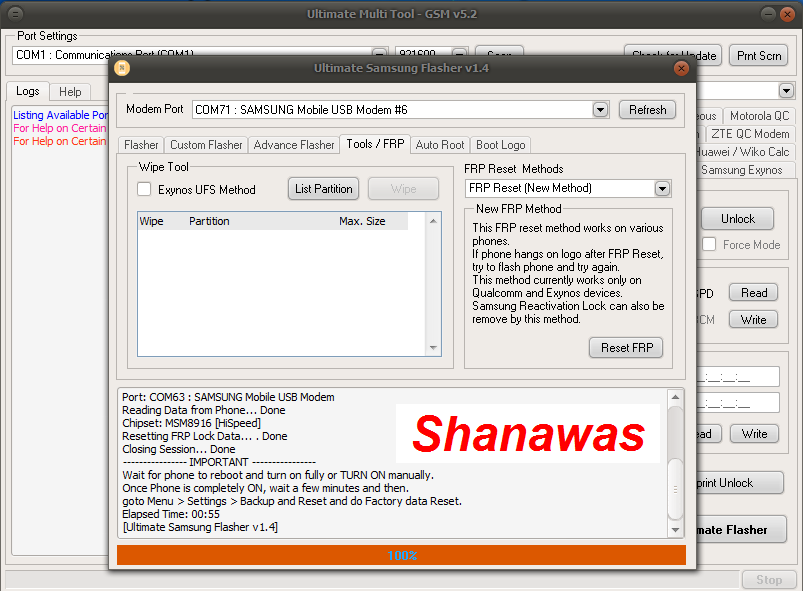
Task: Click the Reset FRP button
Action: click(627, 348)
